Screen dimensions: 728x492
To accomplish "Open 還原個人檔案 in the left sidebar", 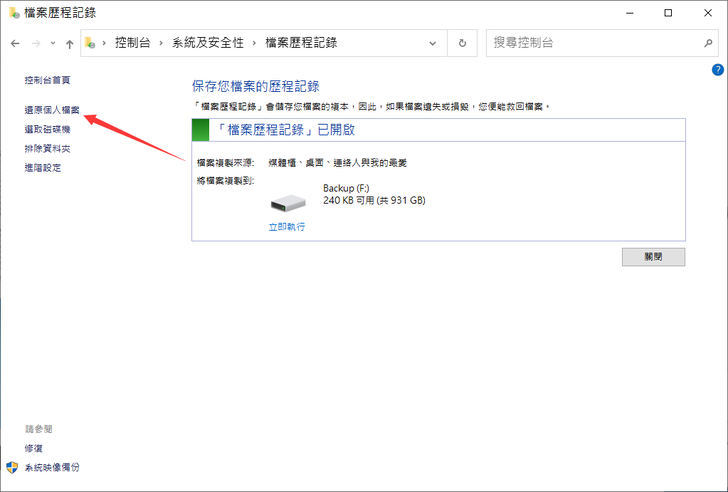I will (52, 109).
